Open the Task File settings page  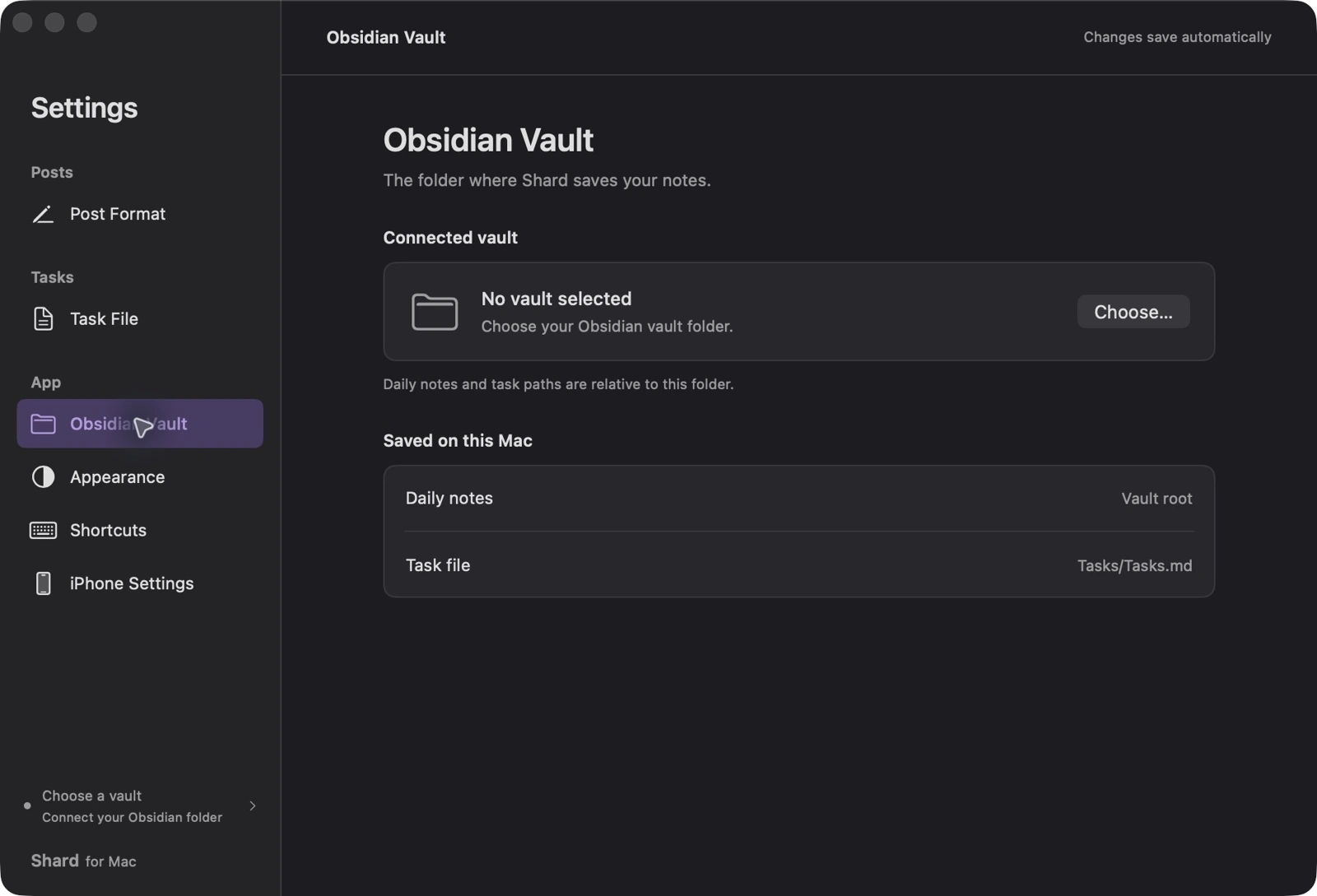tap(140, 318)
